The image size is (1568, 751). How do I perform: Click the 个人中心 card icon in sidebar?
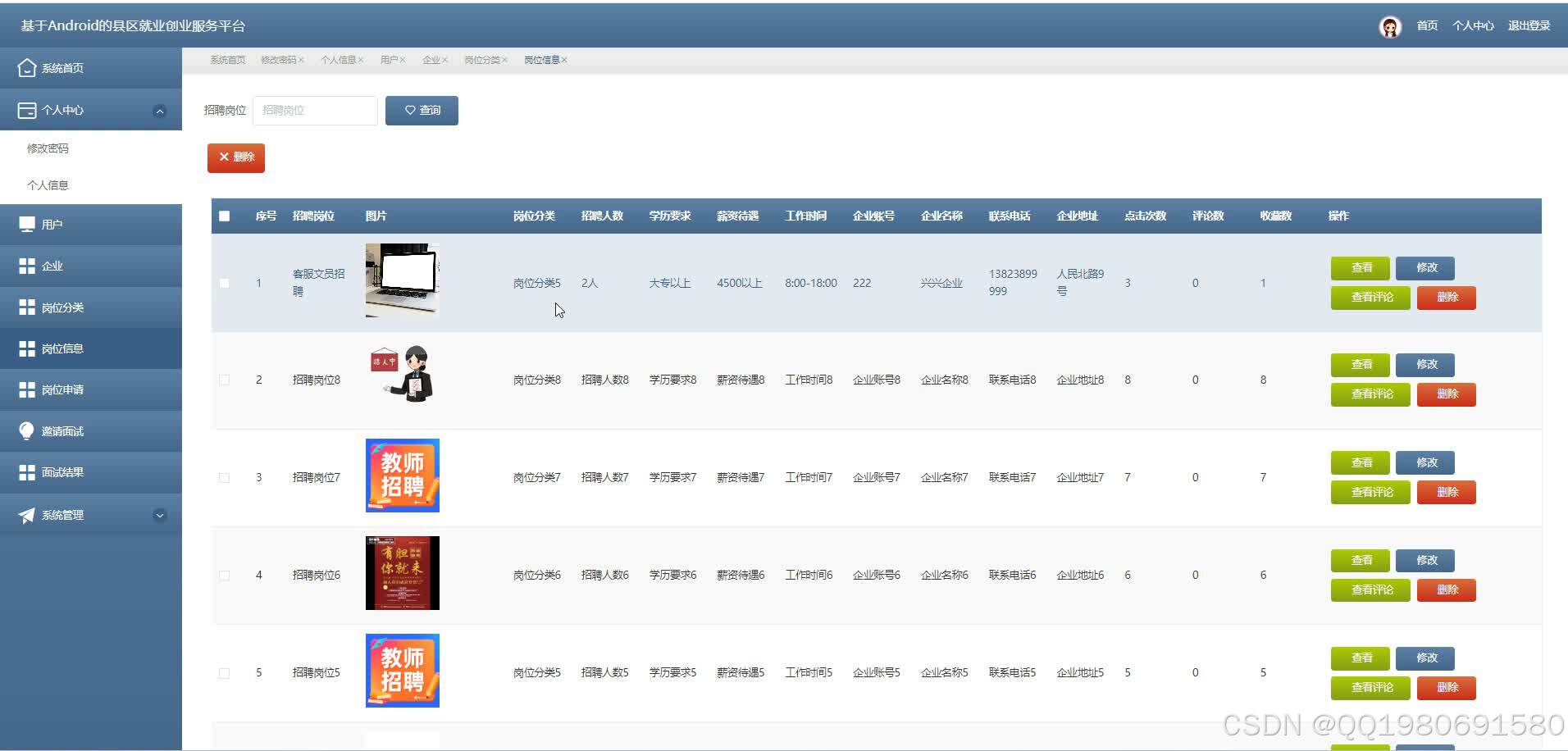(27, 110)
